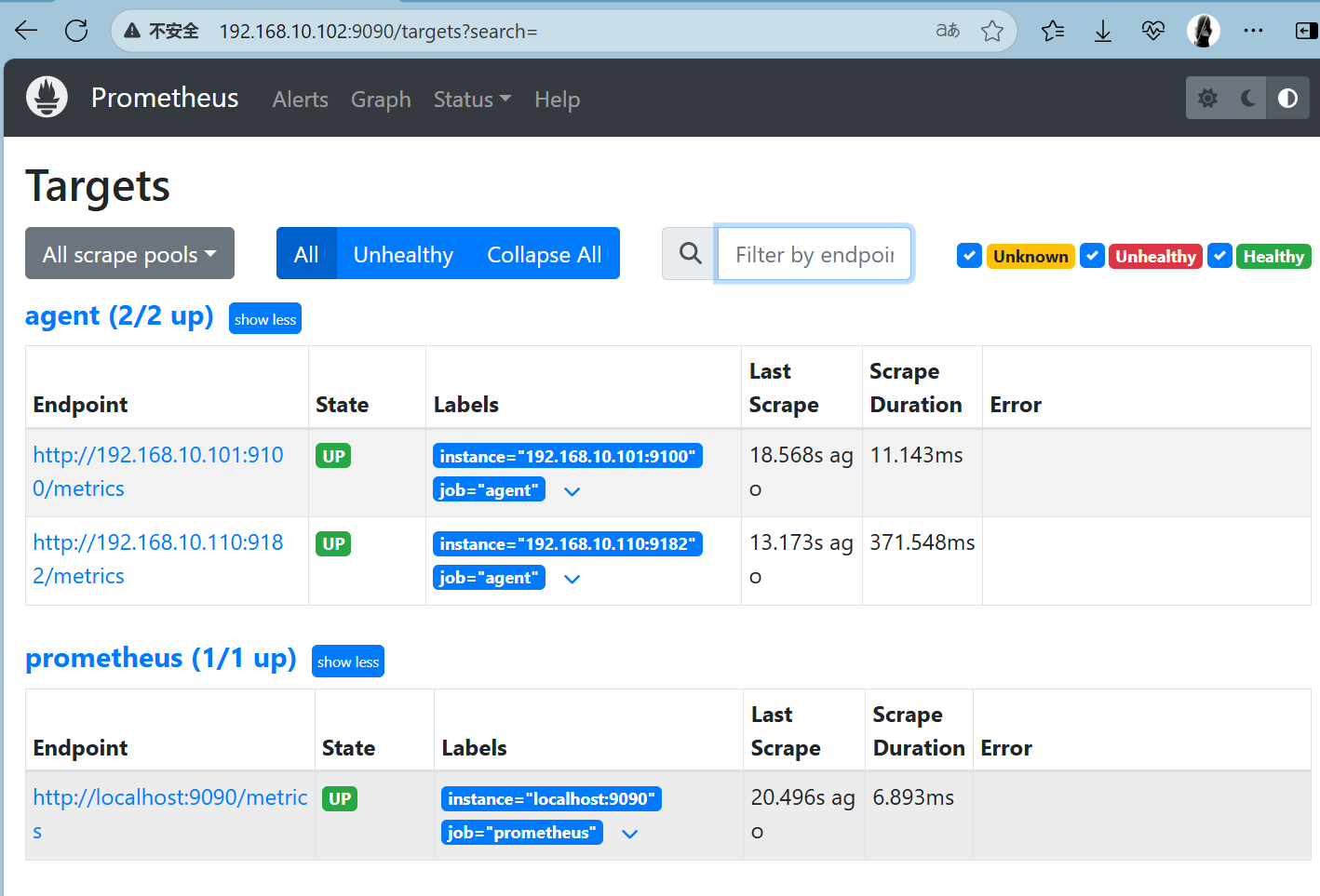Open browser settings and more menu

pyautogui.click(x=1254, y=31)
